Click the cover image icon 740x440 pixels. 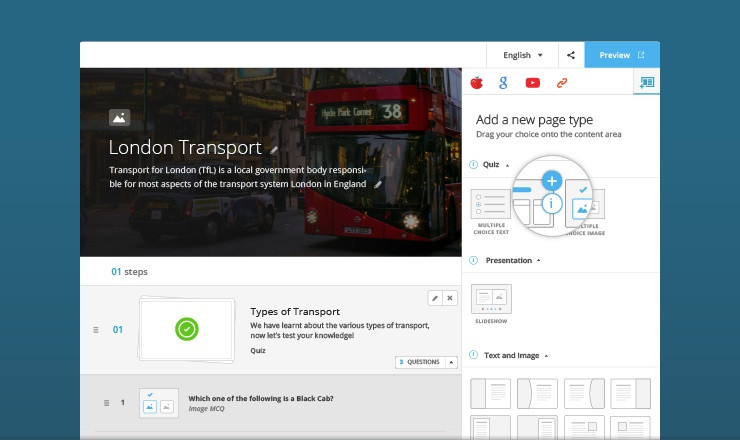(x=119, y=118)
